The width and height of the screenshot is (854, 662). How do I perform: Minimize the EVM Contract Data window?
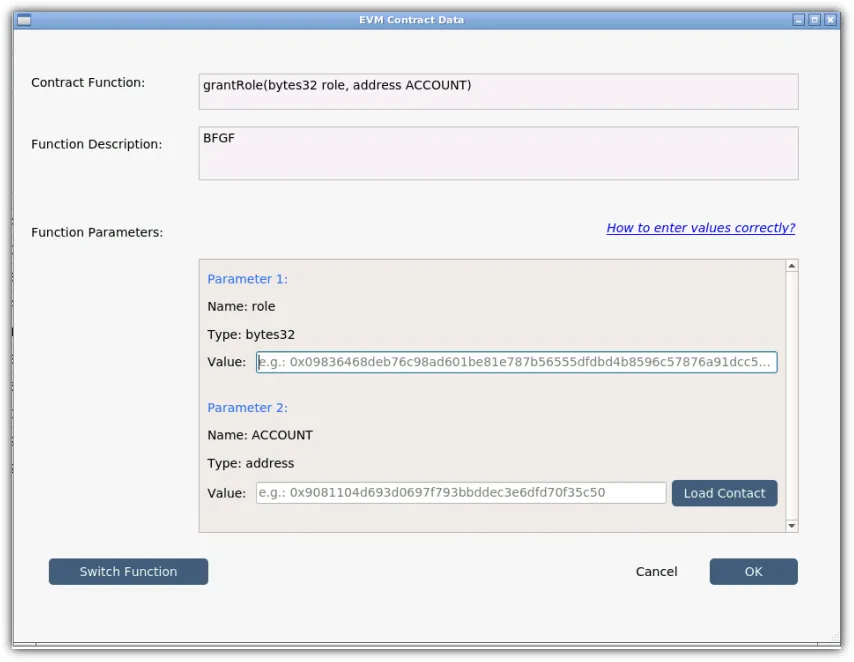click(x=798, y=20)
